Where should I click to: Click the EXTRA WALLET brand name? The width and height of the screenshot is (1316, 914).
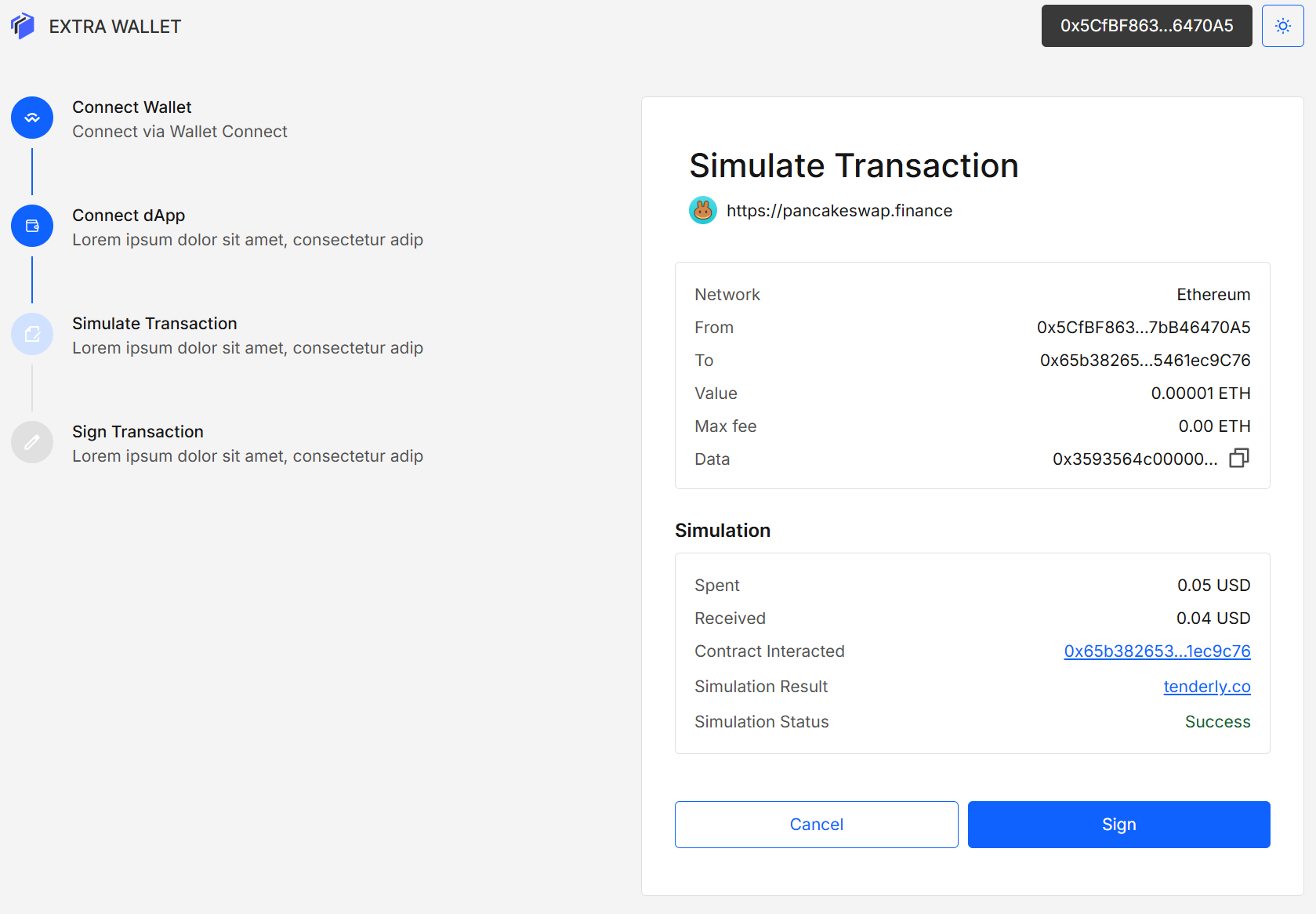114,27
